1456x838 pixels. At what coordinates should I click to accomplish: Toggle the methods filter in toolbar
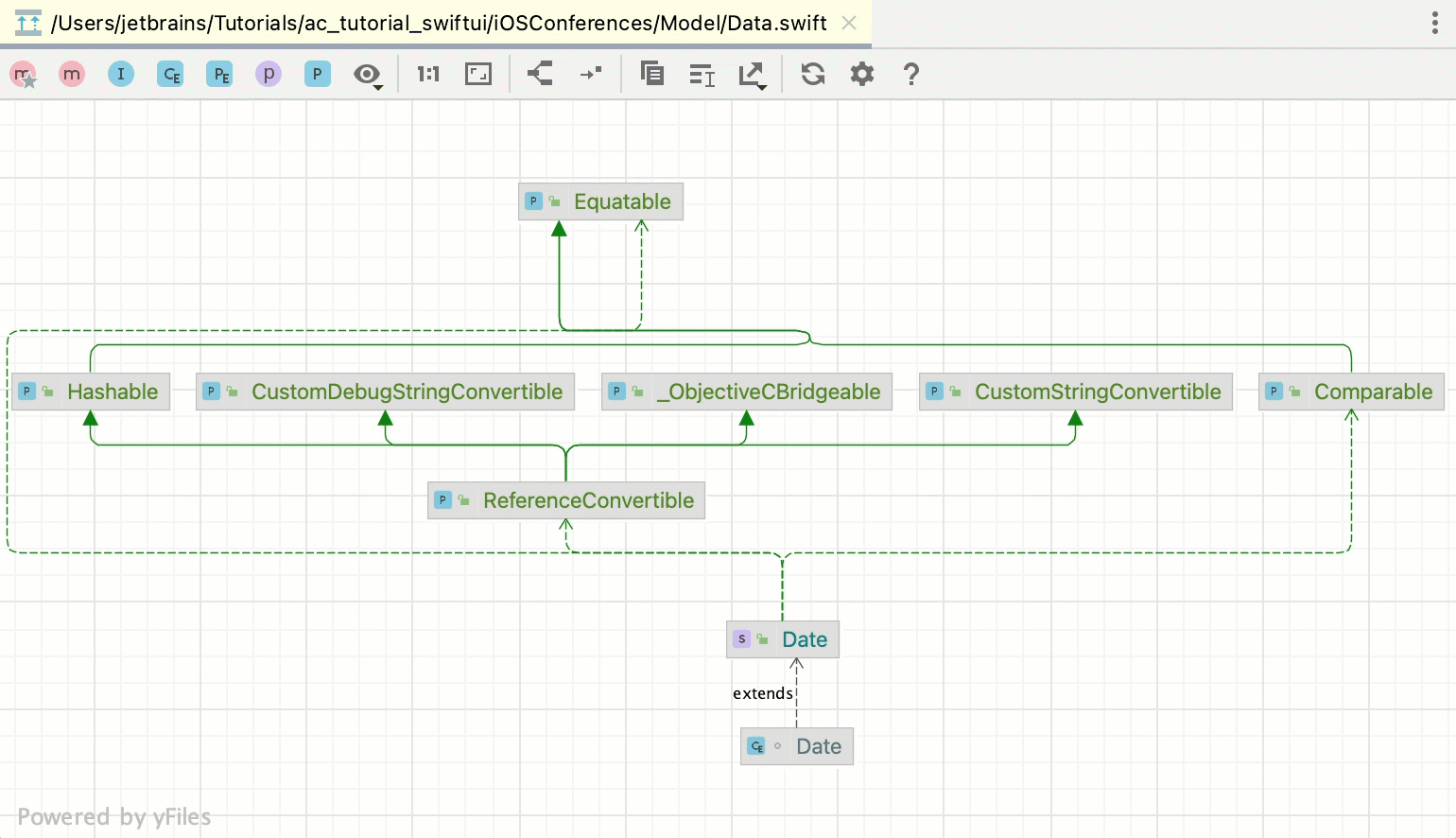(x=72, y=74)
